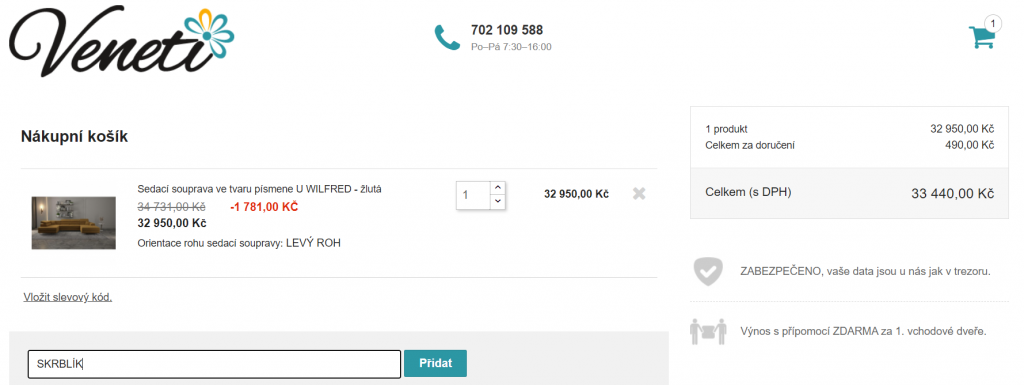Open the sofa product thumbnail image
The height and width of the screenshot is (385, 1024).
click(x=74, y=223)
